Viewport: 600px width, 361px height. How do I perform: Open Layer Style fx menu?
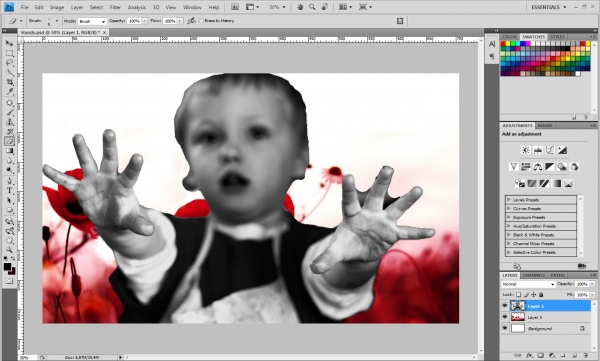(x=529, y=356)
